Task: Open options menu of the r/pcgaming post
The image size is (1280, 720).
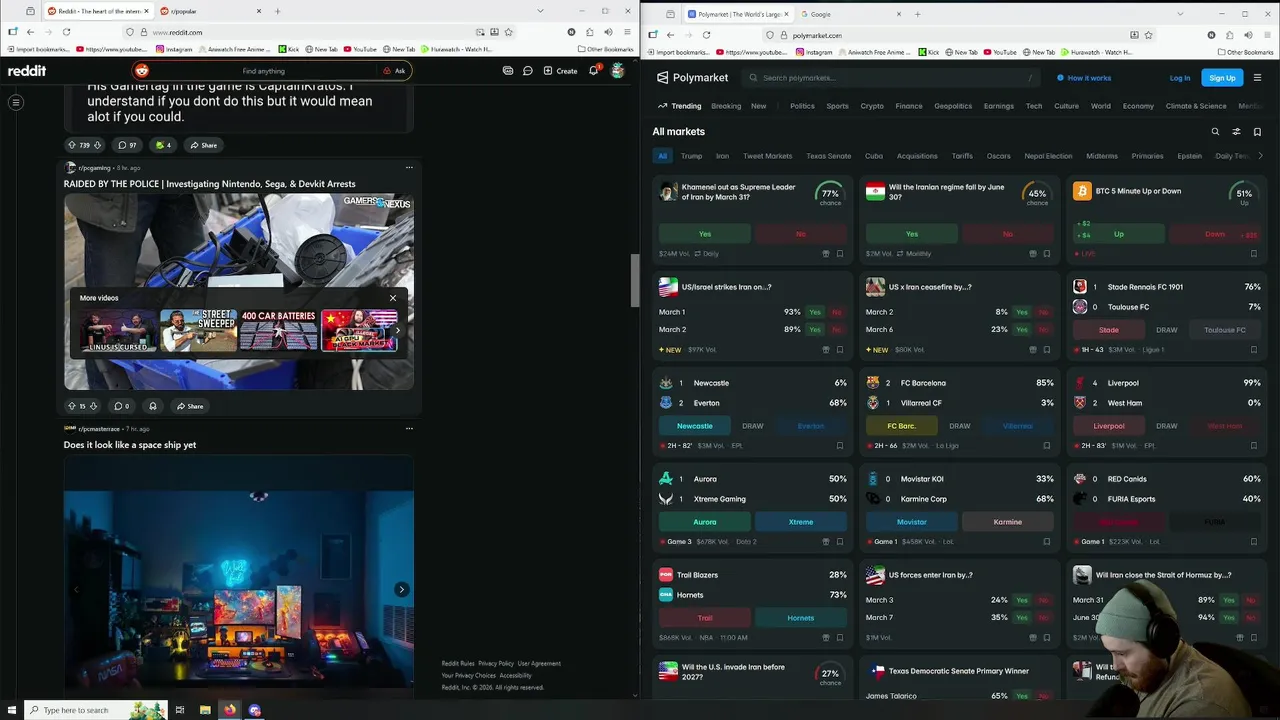Action: point(409,168)
